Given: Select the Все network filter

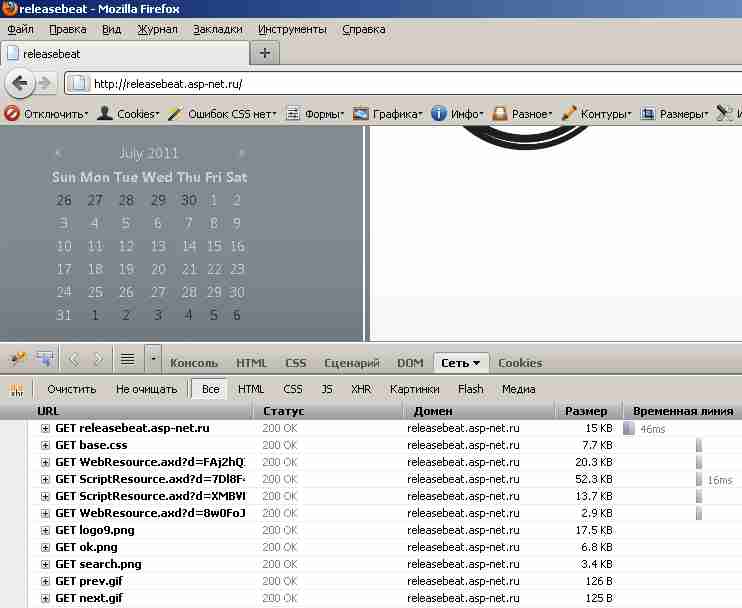Looking at the screenshot, I should (x=210, y=389).
